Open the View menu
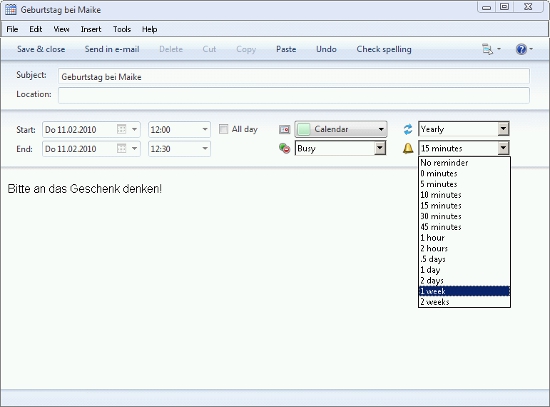This screenshot has width=550, height=407. click(61, 29)
